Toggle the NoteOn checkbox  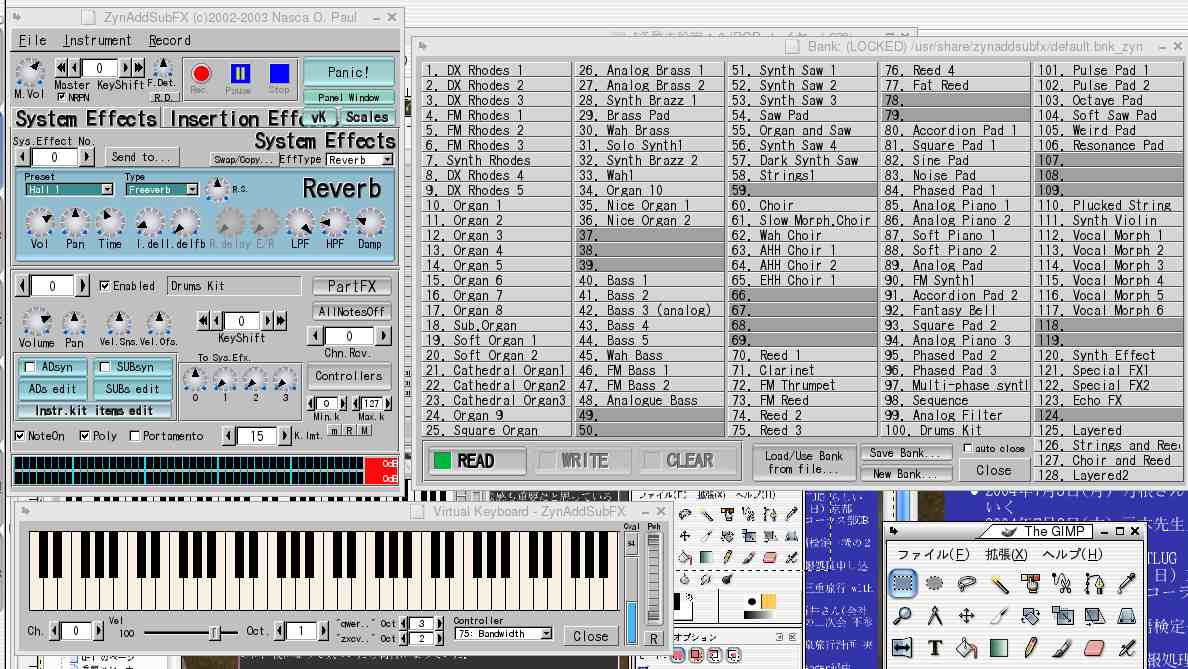point(20,436)
